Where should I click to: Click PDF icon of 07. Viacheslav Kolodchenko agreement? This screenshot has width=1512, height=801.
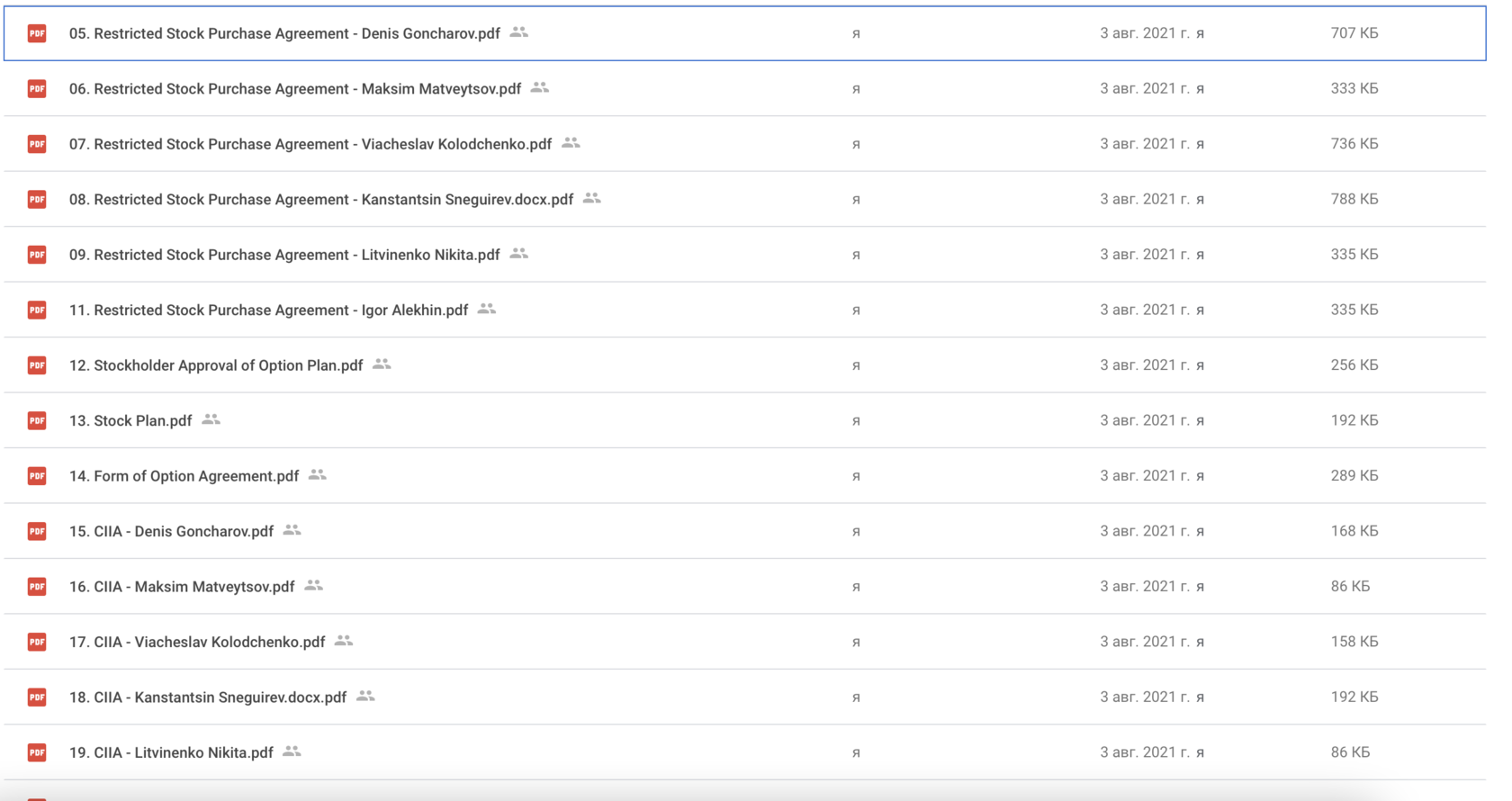37,144
